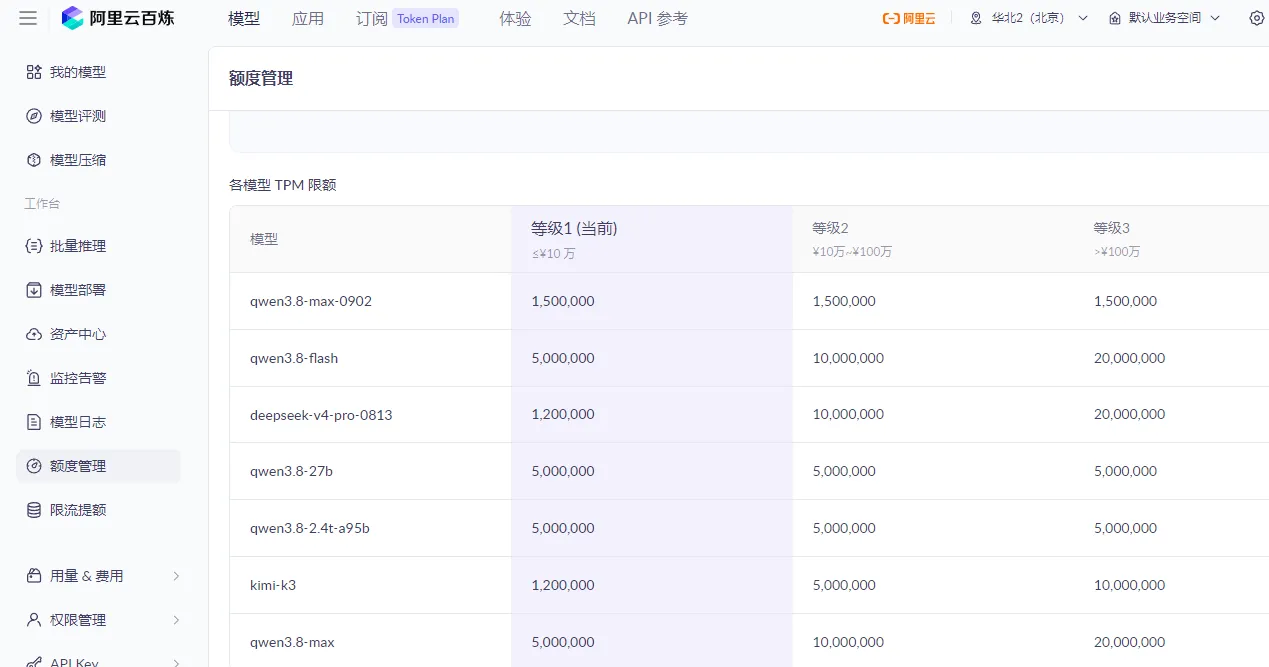
Task: Click the 额度管理 page title
Action: click(261, 78)
